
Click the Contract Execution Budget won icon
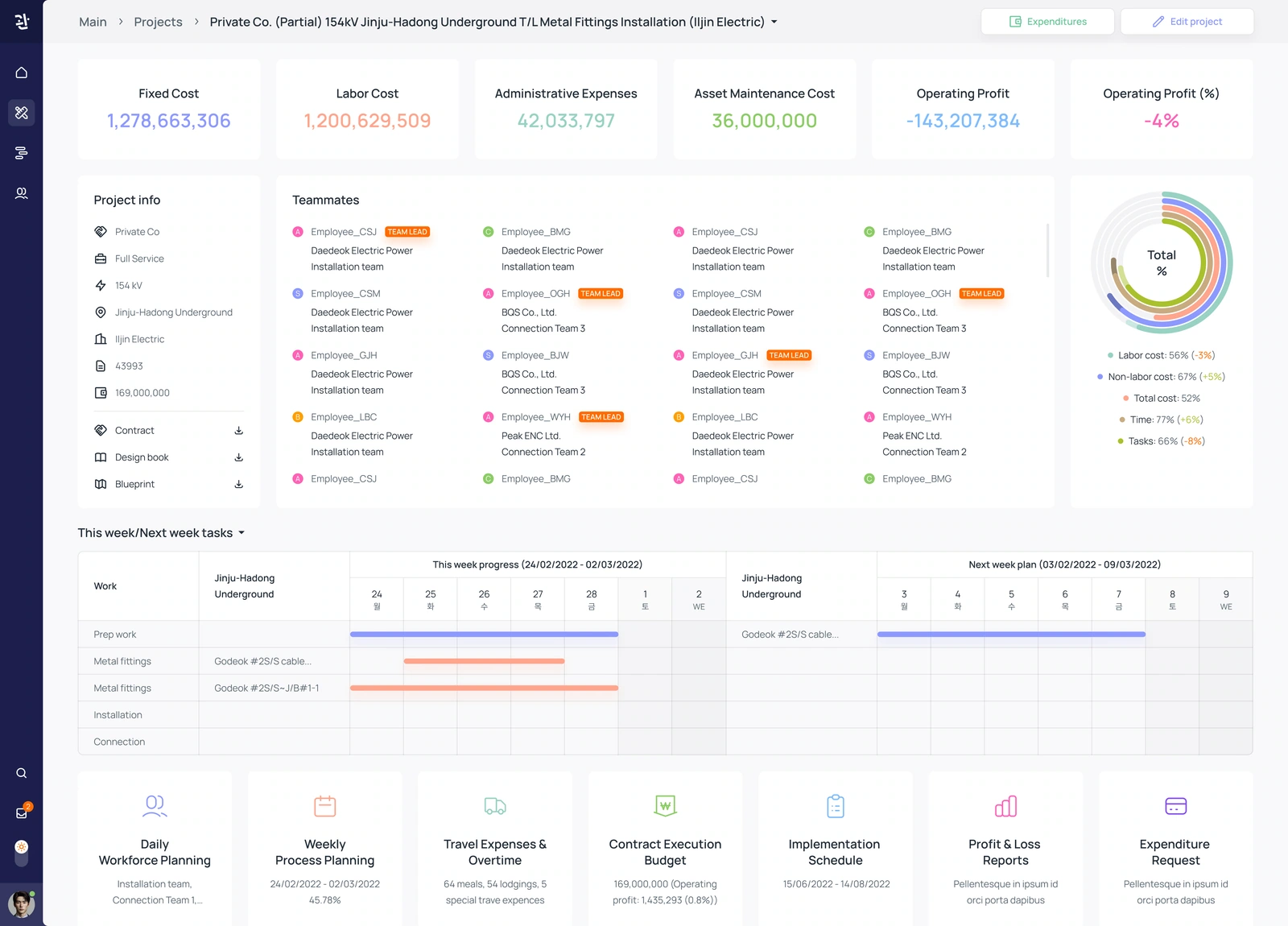pyautogui.click(x=666, y=805)
